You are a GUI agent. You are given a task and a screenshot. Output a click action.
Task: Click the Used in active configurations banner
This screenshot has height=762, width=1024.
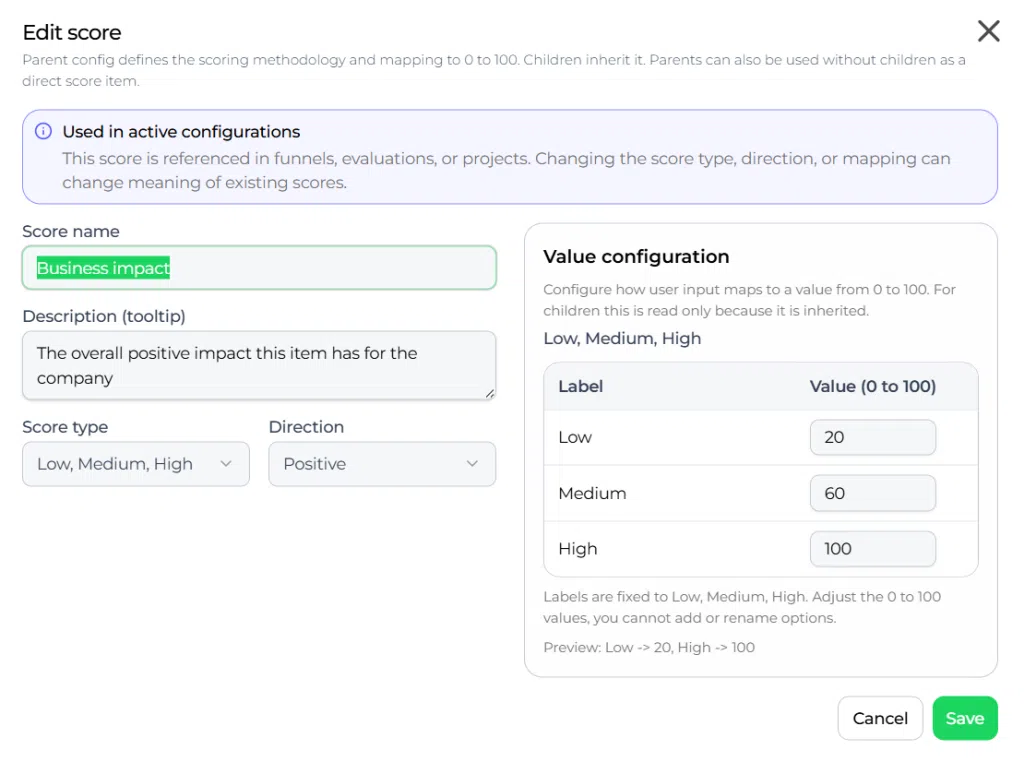(x=509, y=157)
